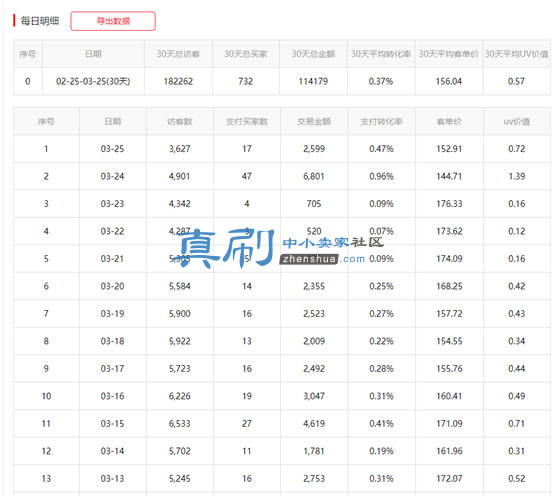Viewport: 557px width, 498px height.
Task: Click the 交易金额 column header
Action: point(314,122)
